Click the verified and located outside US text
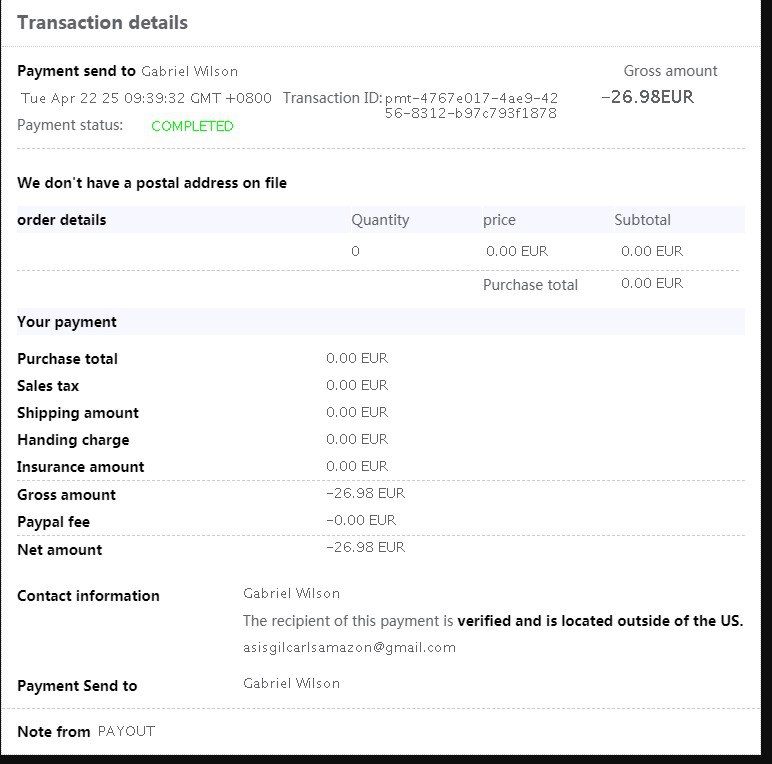772x764 pixels. [600, 621]
